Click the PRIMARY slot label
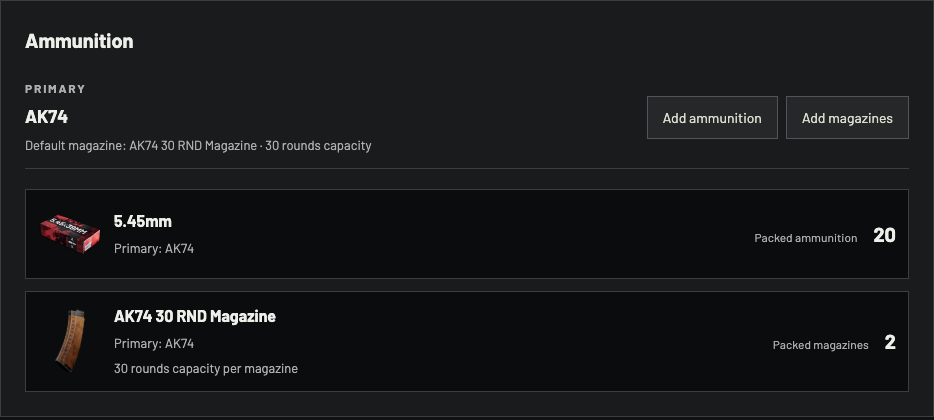The image size is (934, 420). pyautogui.click(x=55, y=89)
